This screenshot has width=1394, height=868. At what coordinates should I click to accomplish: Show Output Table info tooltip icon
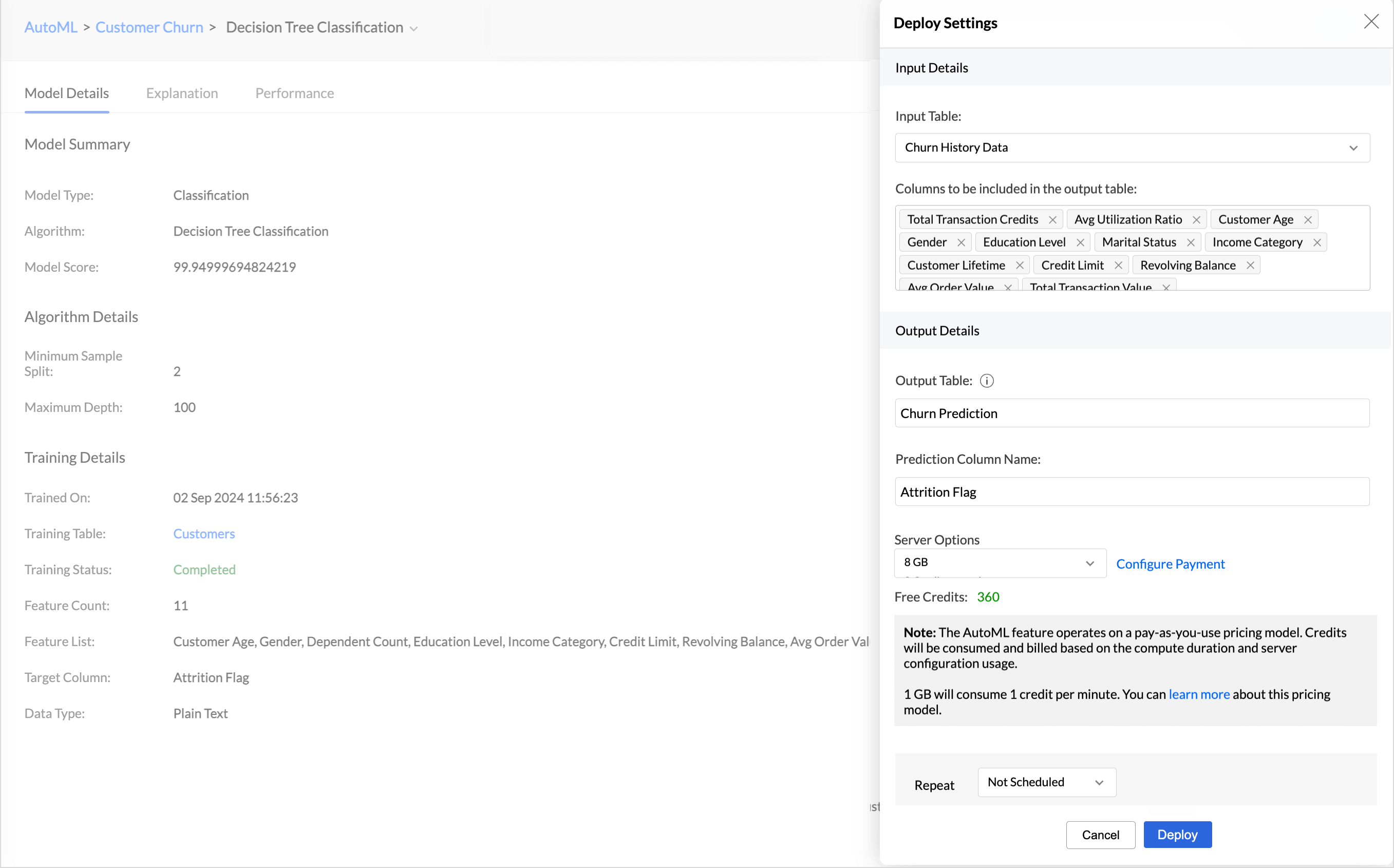[986, 381]
